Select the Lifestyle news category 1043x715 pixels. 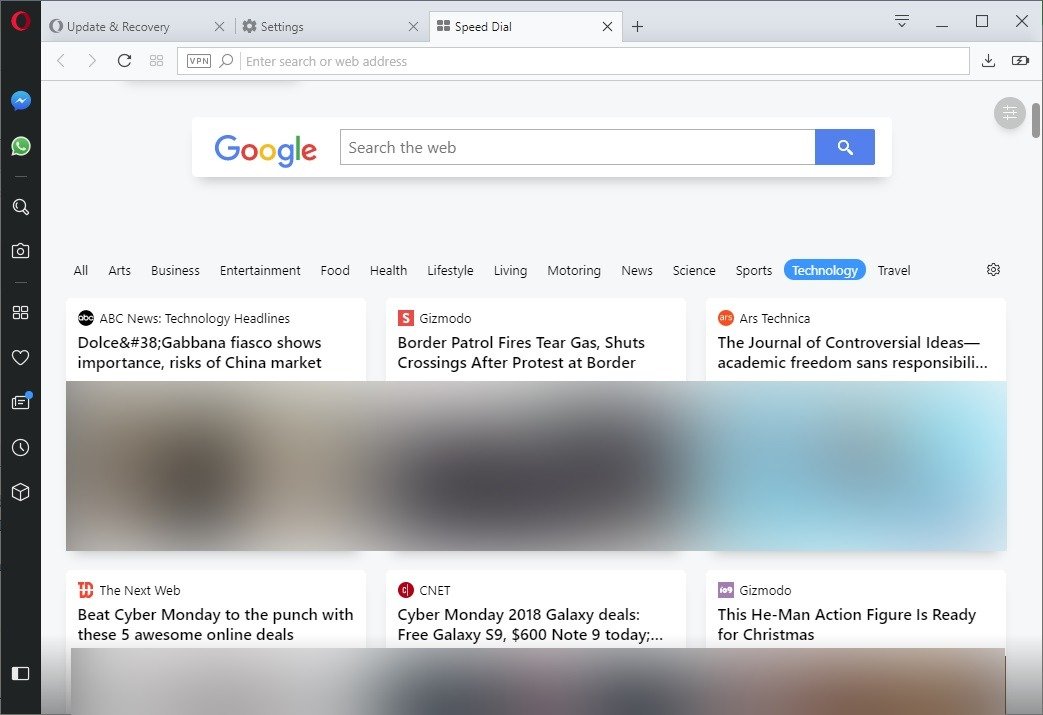[450, 270]
